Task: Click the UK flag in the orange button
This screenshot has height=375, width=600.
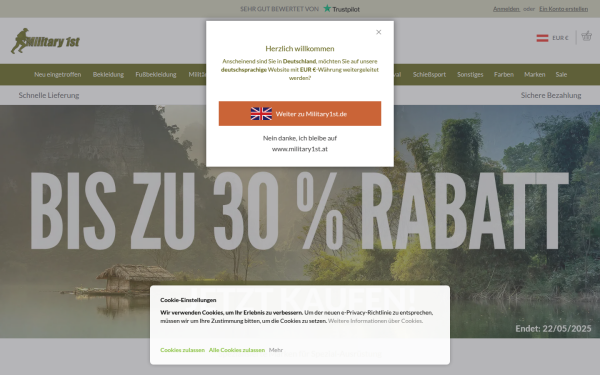Action: click(x=261, y=114)
